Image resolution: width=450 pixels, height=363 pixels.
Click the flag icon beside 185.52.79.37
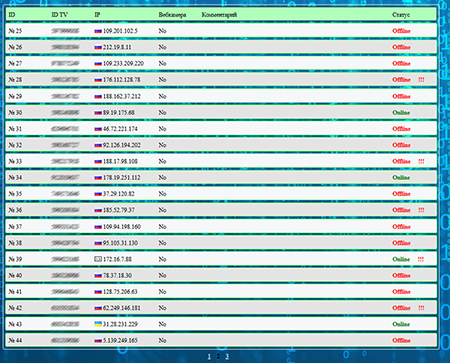98,210
